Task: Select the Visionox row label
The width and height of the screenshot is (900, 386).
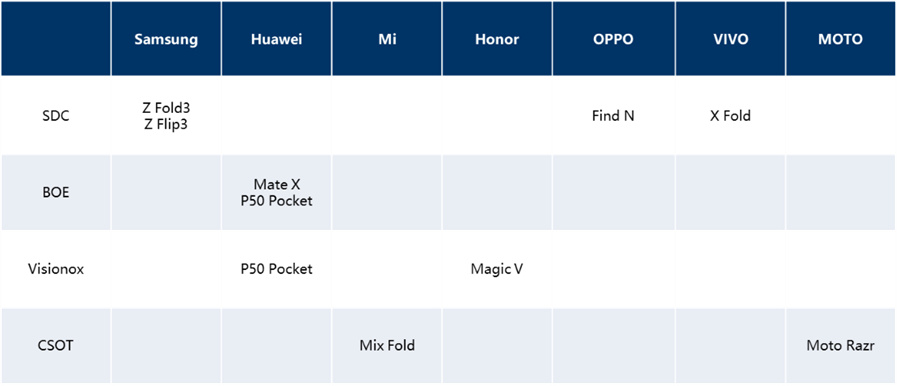Action: click(x=56, y=268)
